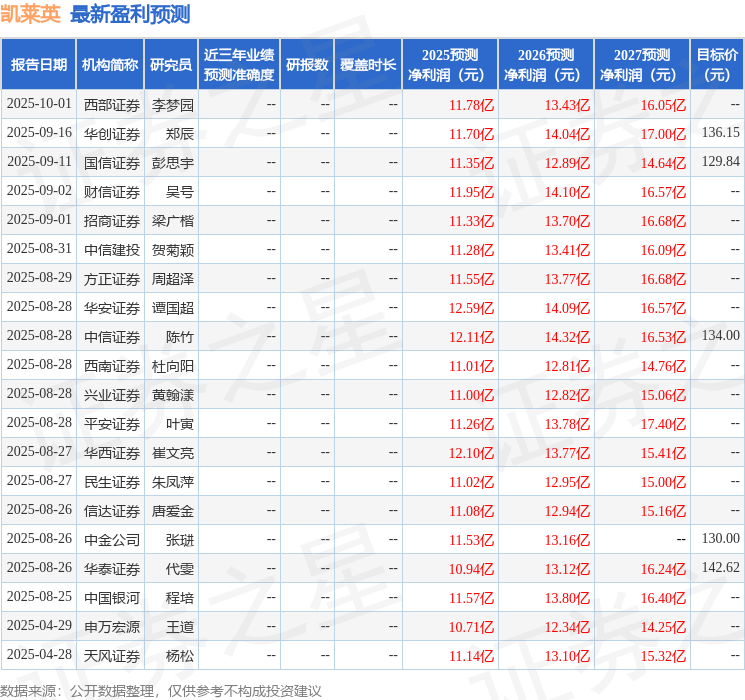Image resolution: width=745 pixels, height=700 pixels.
Task: Select the 研报数 column header
Action: click(307, 65)
